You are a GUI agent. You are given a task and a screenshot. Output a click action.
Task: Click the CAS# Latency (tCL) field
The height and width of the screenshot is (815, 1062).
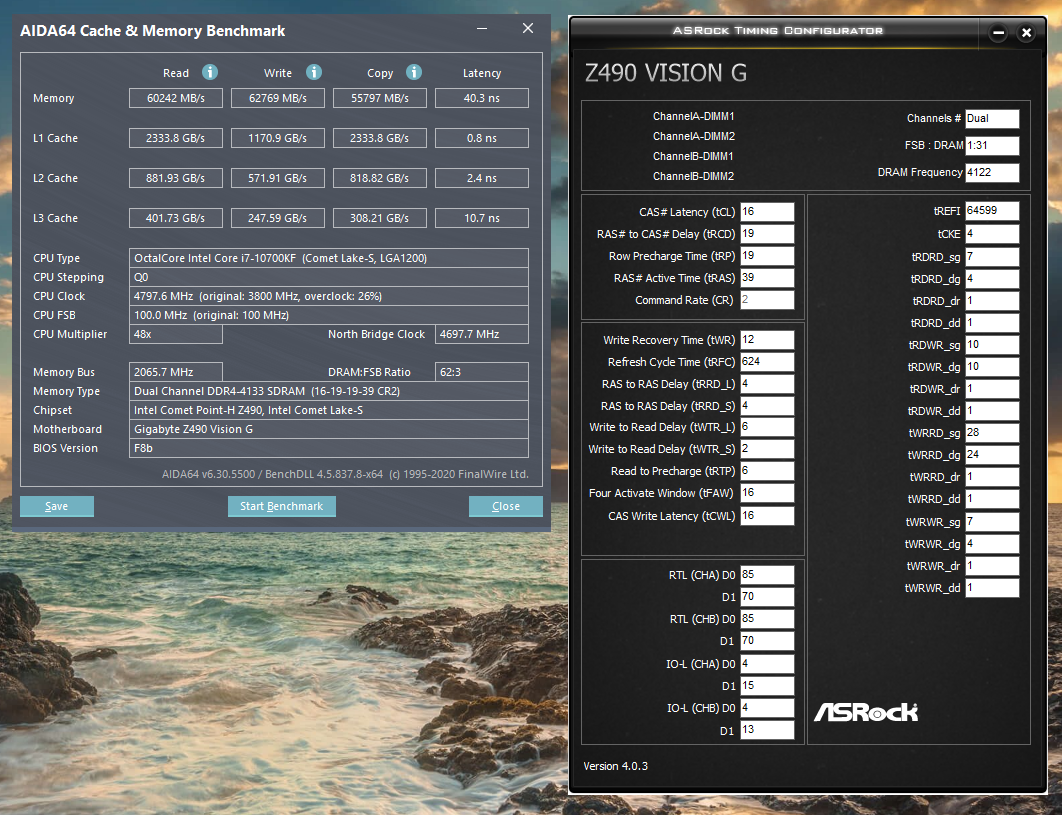point(767,212)
